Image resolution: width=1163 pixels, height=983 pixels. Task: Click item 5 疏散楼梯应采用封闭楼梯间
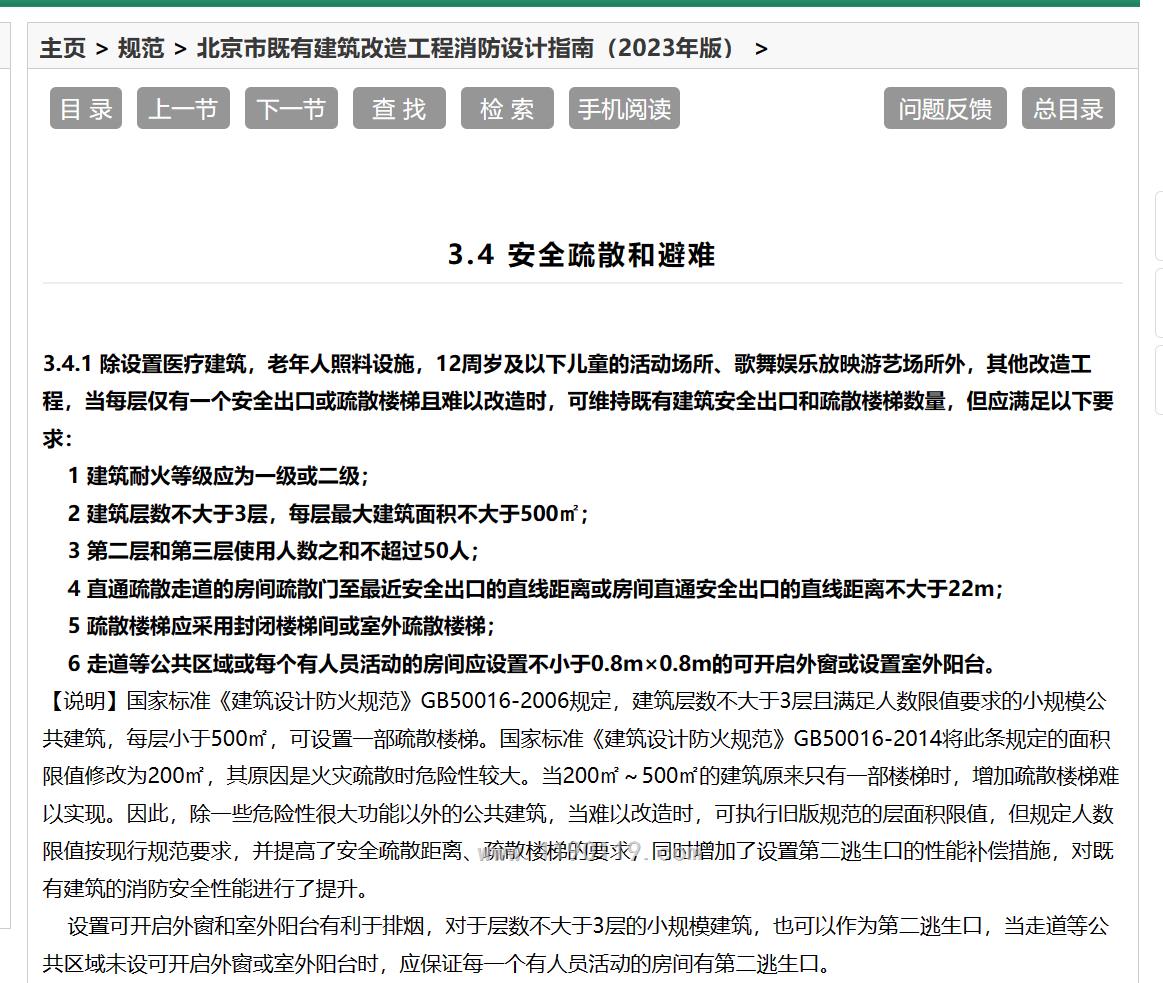281,625
